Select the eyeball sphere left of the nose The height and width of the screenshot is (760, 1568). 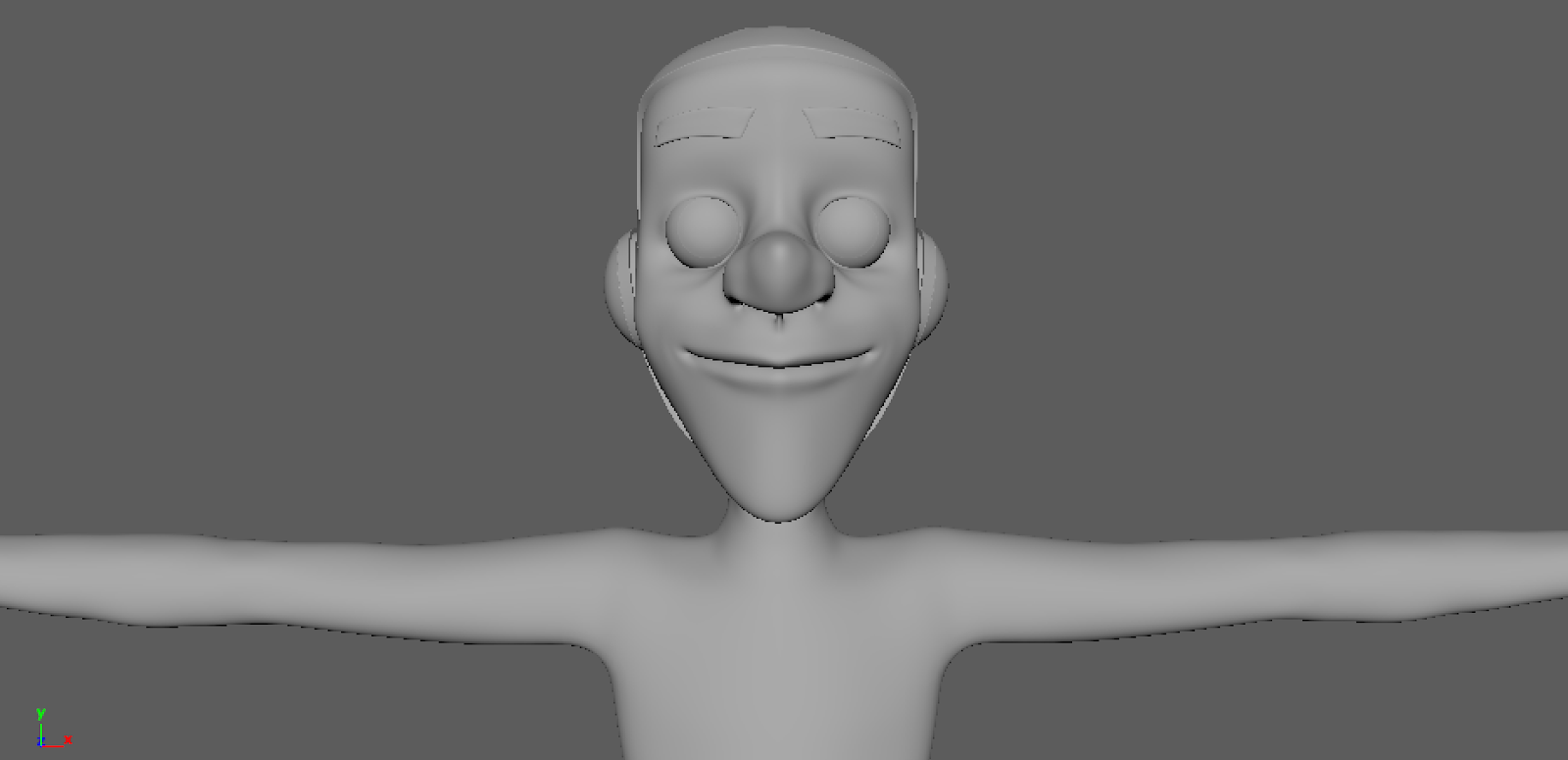(701, 231)
